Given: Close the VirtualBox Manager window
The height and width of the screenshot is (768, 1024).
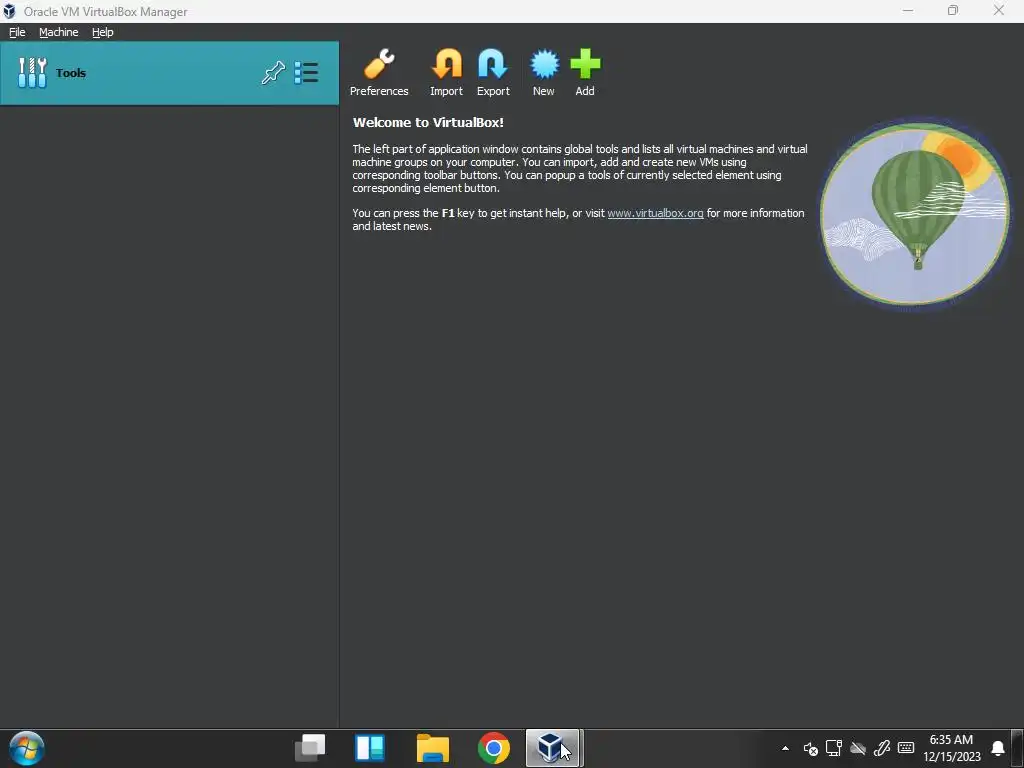Looking at the screenshot, I should pyautogui.click(x=999, y=10).
